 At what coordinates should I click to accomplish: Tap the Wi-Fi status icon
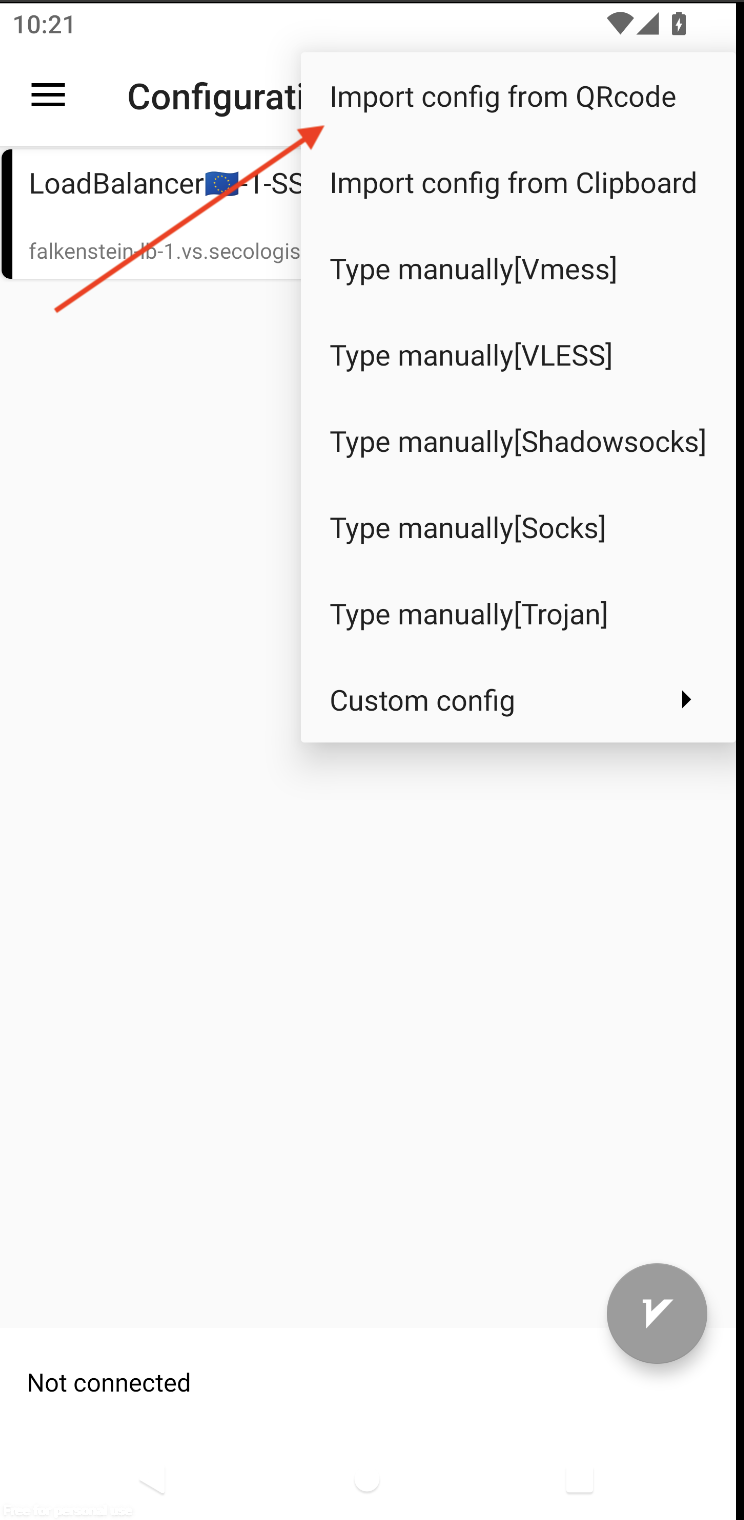[620, 23]
